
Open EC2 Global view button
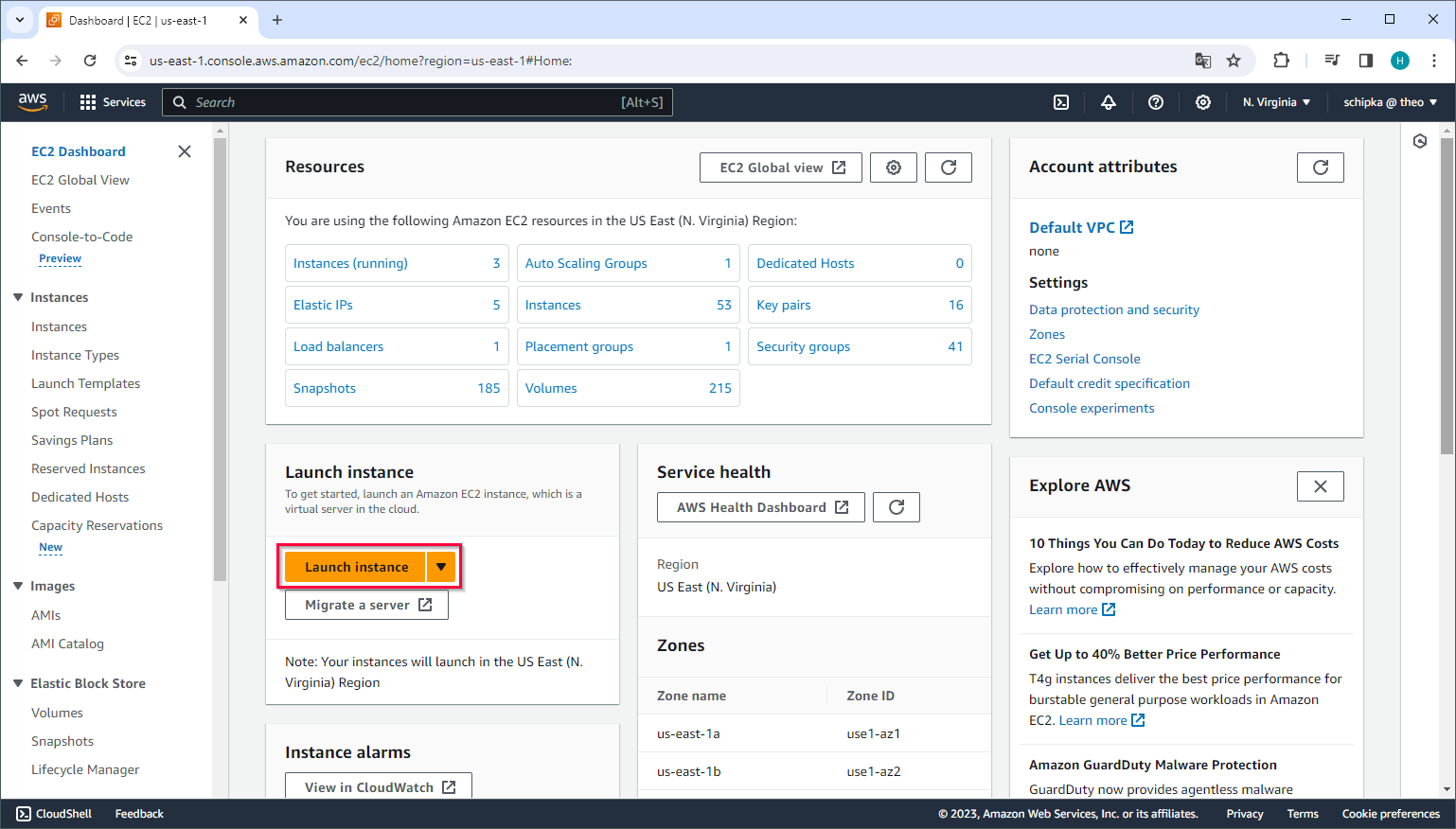tap(781, 168)
